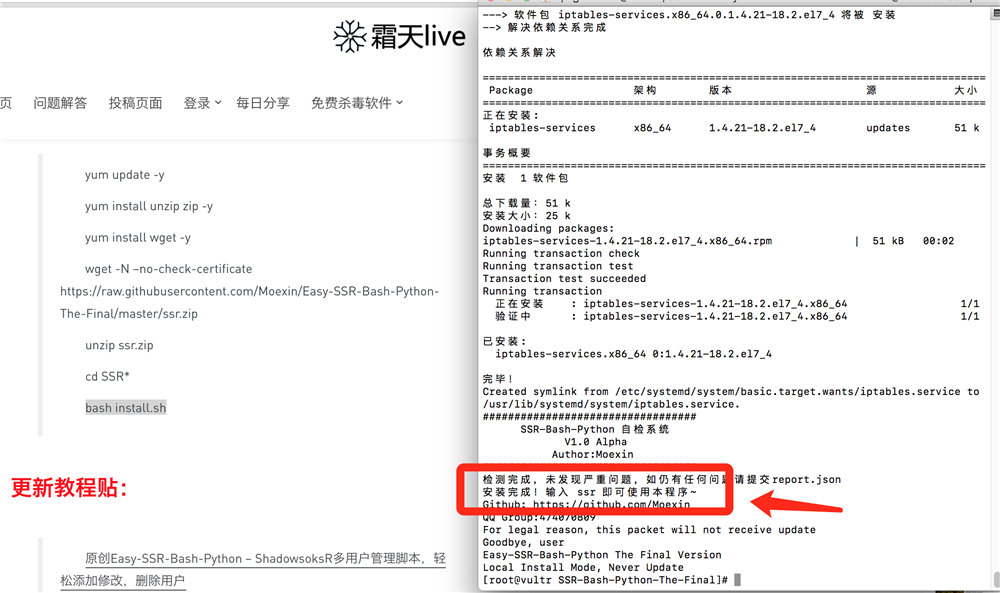Click the 'Transaction test succeeded' terminal line
This screenshot has width=1000, height=593.
(564, 279)
